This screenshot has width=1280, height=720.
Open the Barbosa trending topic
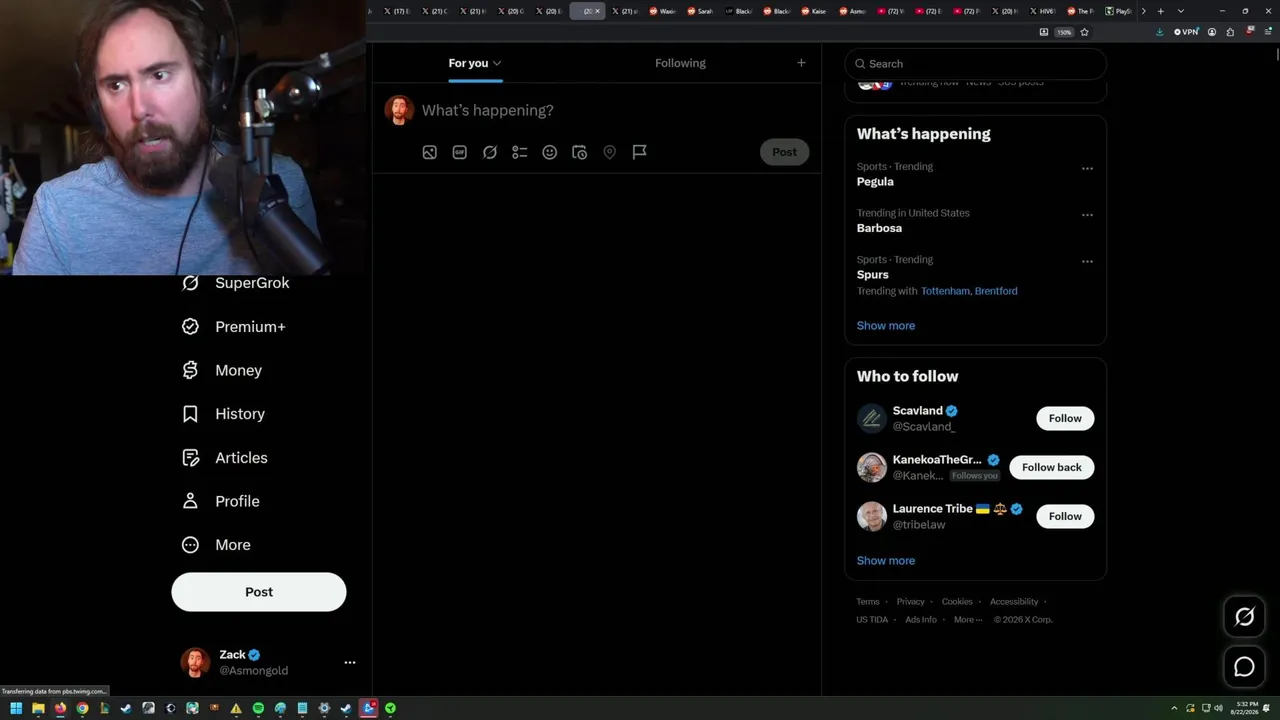(x=879, y=228)
